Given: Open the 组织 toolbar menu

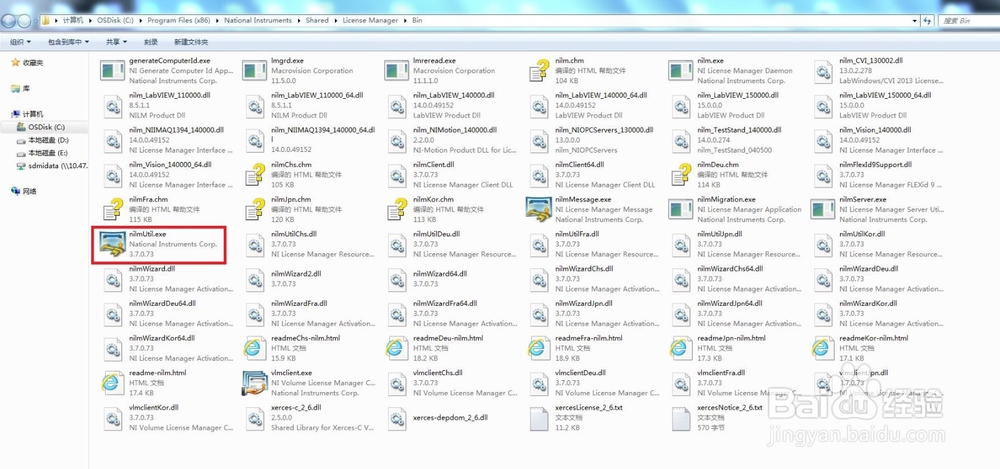Looking at the screenshot, I should click(20, 42).
